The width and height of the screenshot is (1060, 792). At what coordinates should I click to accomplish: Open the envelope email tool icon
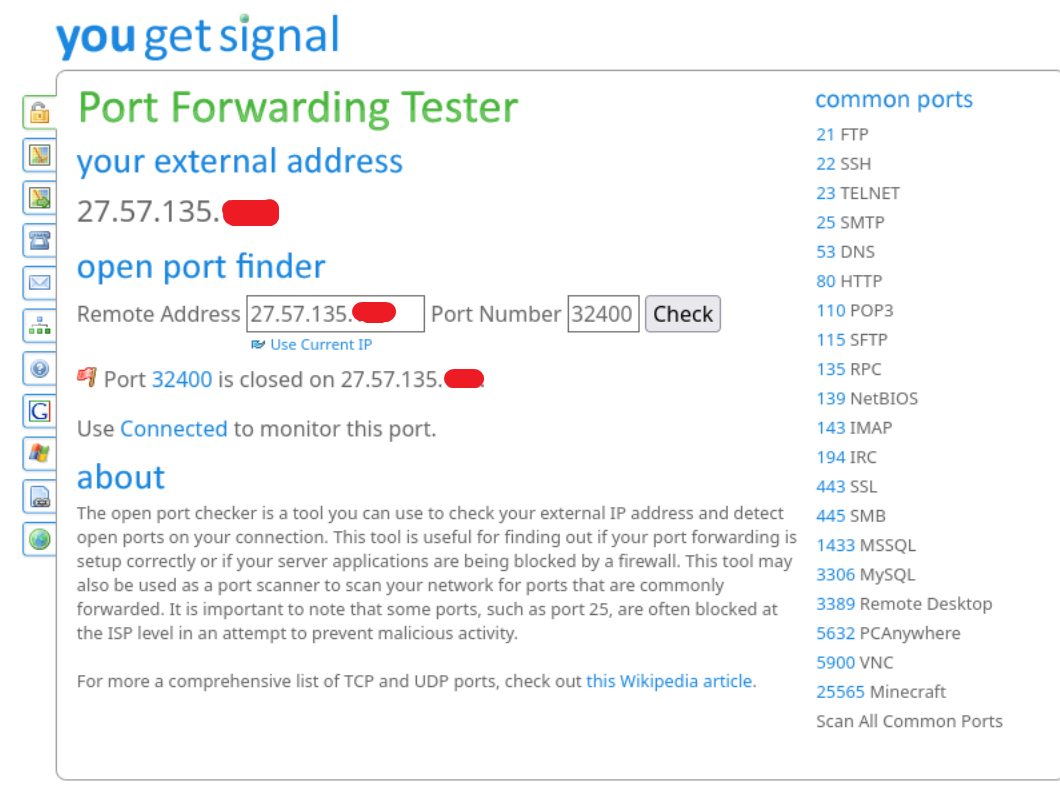[39, 283]
